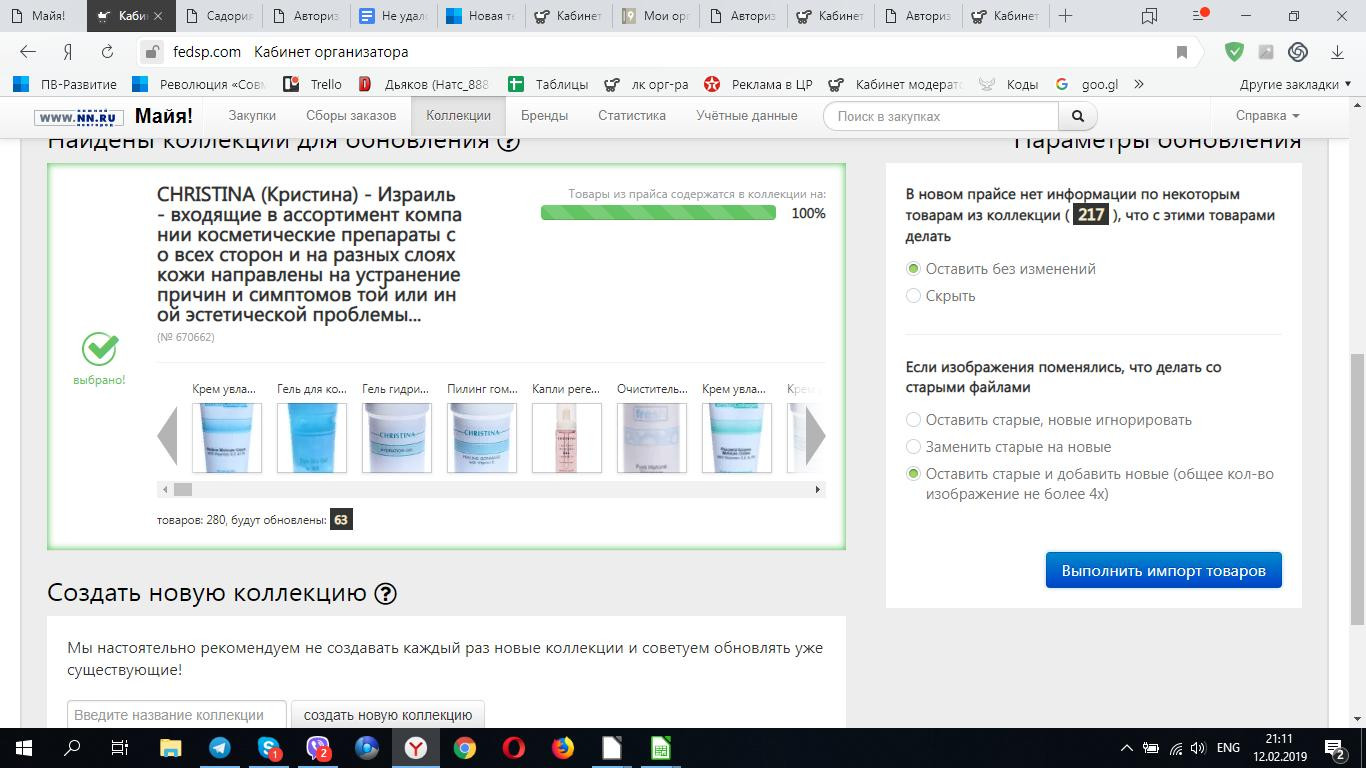Open Viber from the taskbar
Image resolution: width=1366 pixels, height=768 pixels.
[x=318, y=748]
